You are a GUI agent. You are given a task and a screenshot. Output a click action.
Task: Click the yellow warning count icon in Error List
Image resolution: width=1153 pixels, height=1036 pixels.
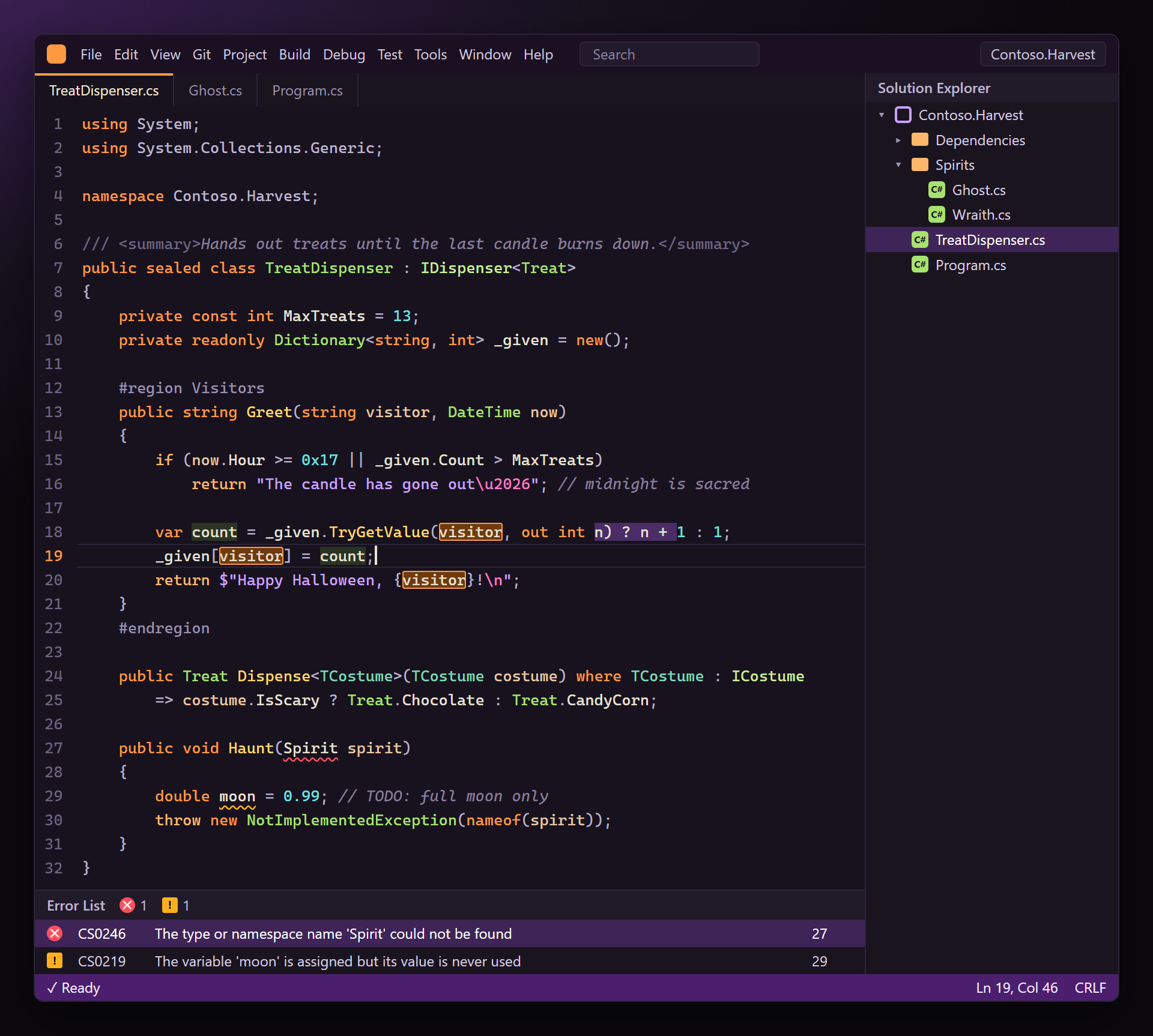click(170, 905)
